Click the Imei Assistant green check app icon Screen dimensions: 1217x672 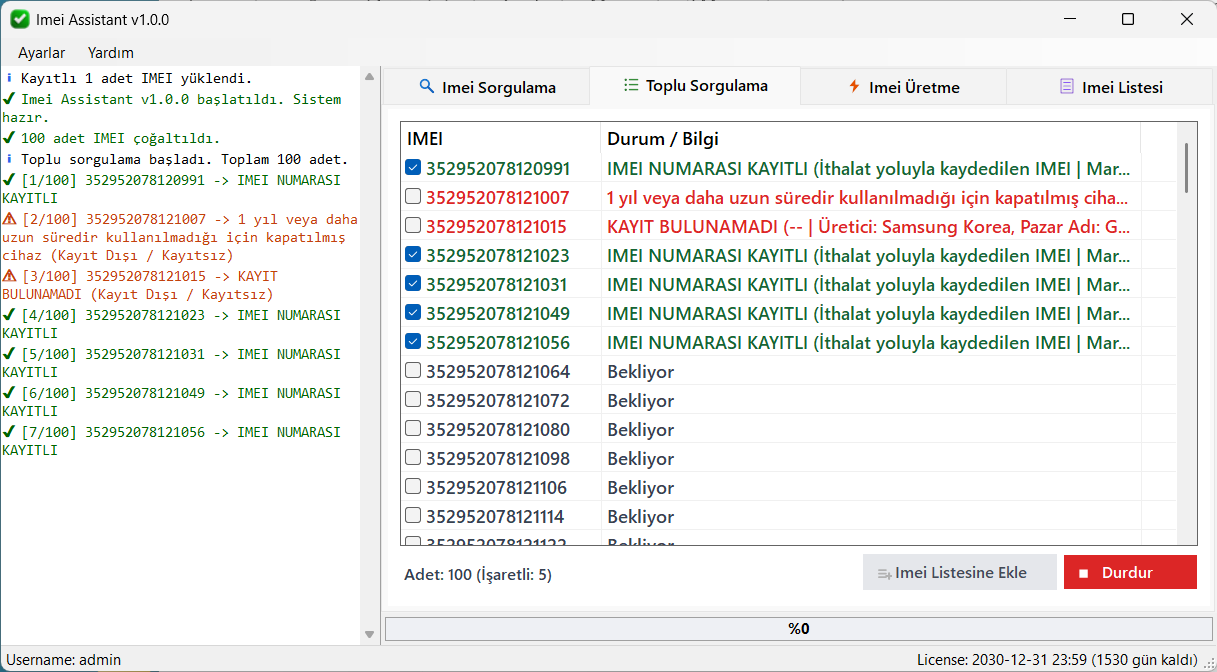click(x=20, y=19)
